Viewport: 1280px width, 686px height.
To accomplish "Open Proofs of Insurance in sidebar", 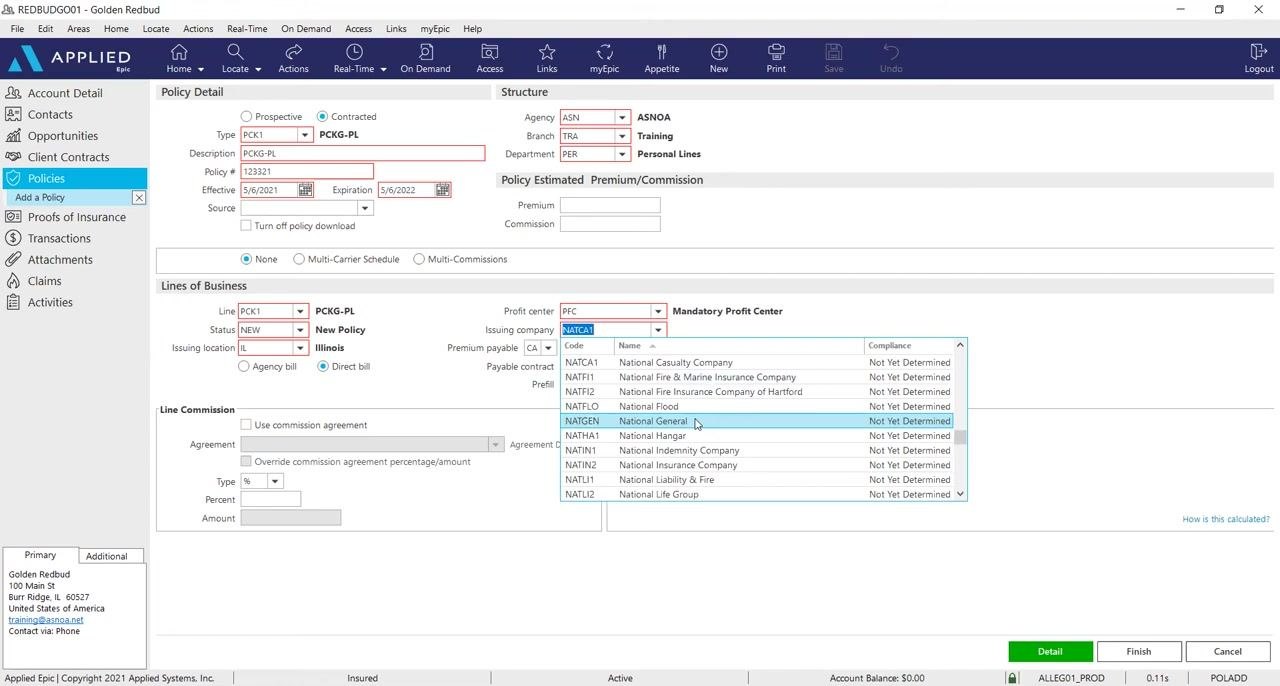I will tap(77, 217).
